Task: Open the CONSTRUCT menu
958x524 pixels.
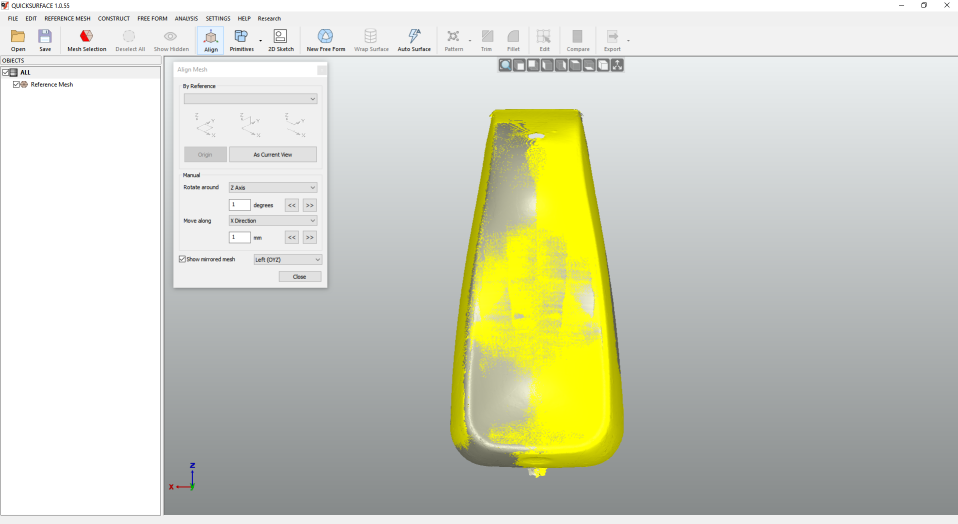Action: pyautogui.click(x=113, y=18)
